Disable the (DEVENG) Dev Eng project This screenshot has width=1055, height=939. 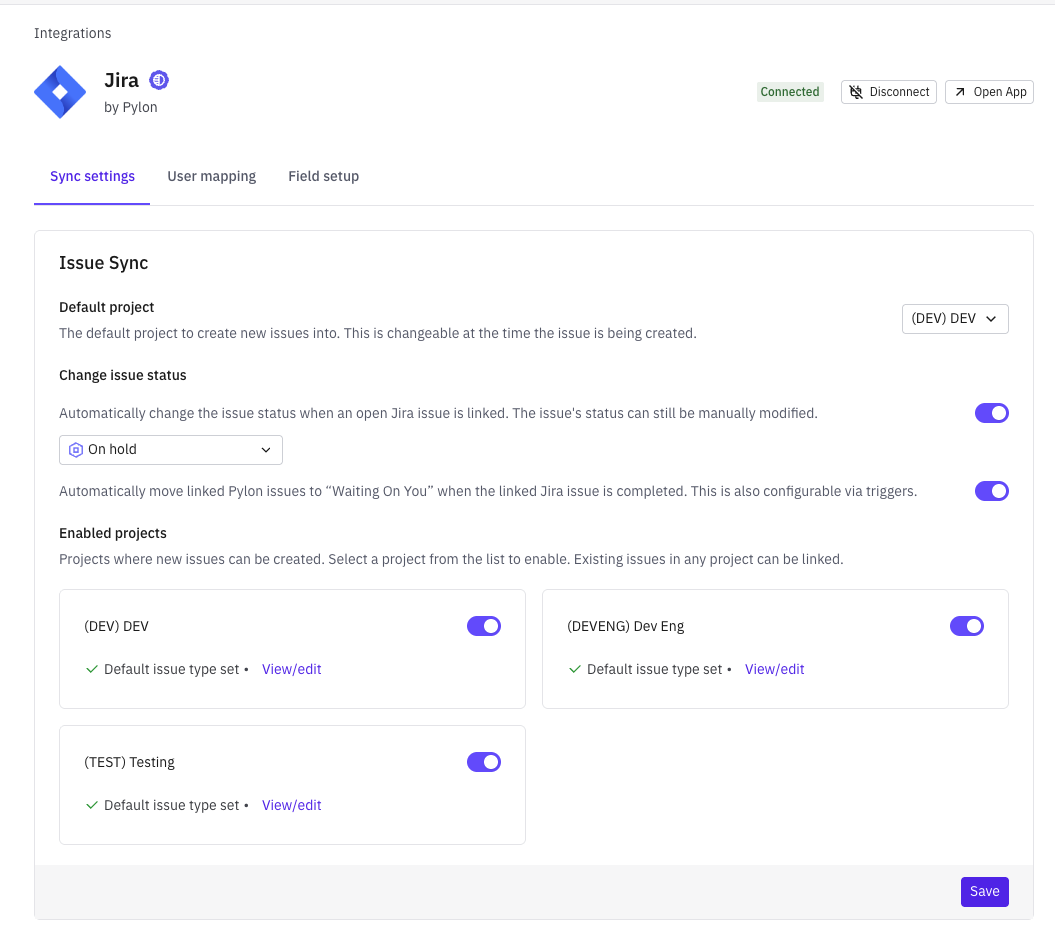coord(966,626)
